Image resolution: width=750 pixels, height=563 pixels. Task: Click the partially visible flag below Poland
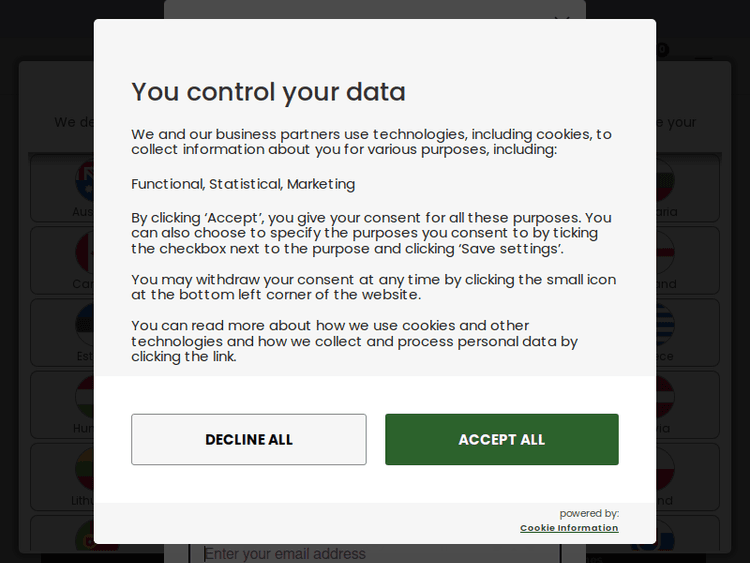coord(687,536)
